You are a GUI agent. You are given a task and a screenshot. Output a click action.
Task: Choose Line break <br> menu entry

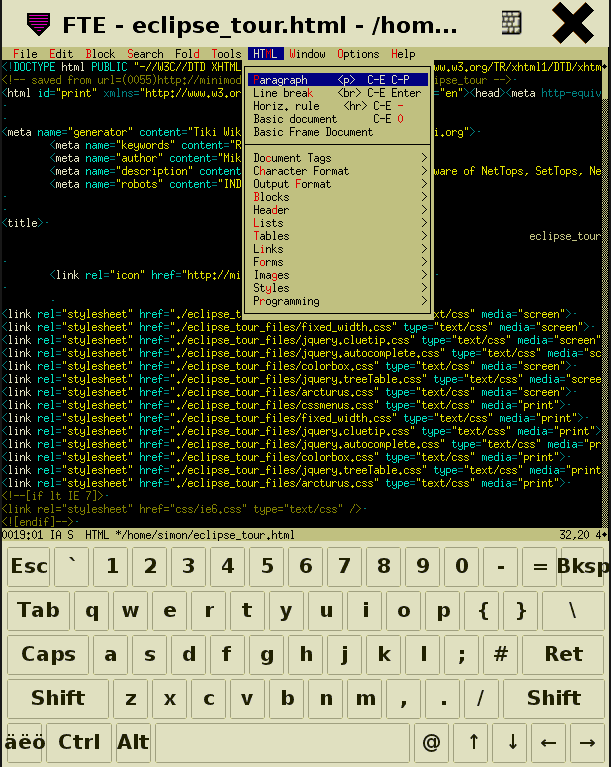[338, 93]
